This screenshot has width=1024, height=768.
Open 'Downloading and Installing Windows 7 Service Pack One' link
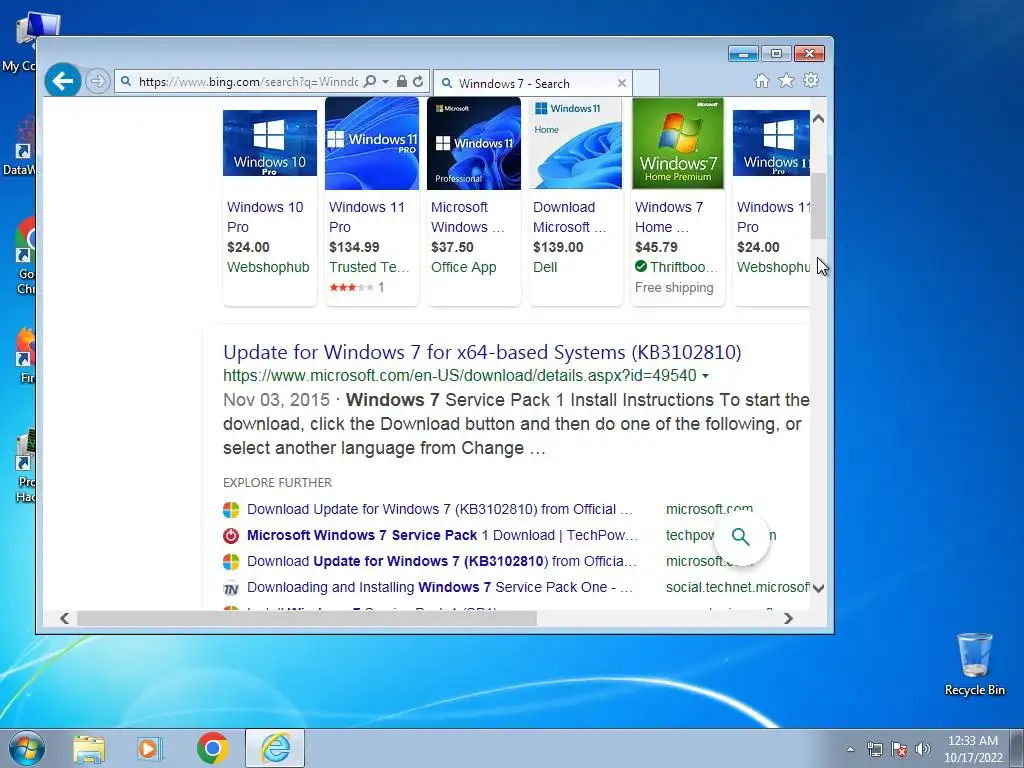tap(440, 587)
